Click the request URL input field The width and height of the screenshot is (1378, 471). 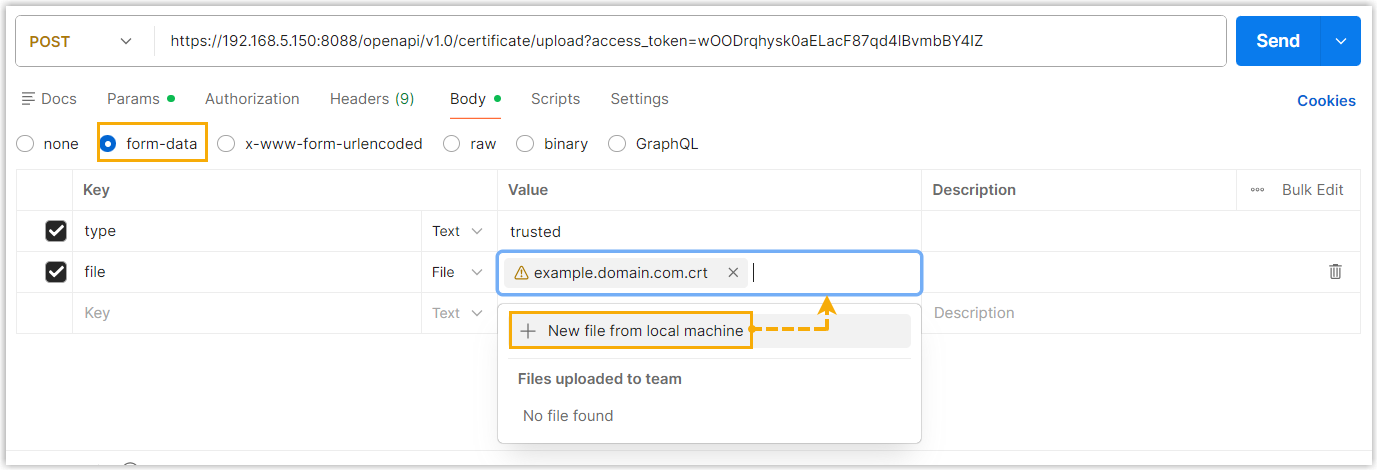click(690, 41)
